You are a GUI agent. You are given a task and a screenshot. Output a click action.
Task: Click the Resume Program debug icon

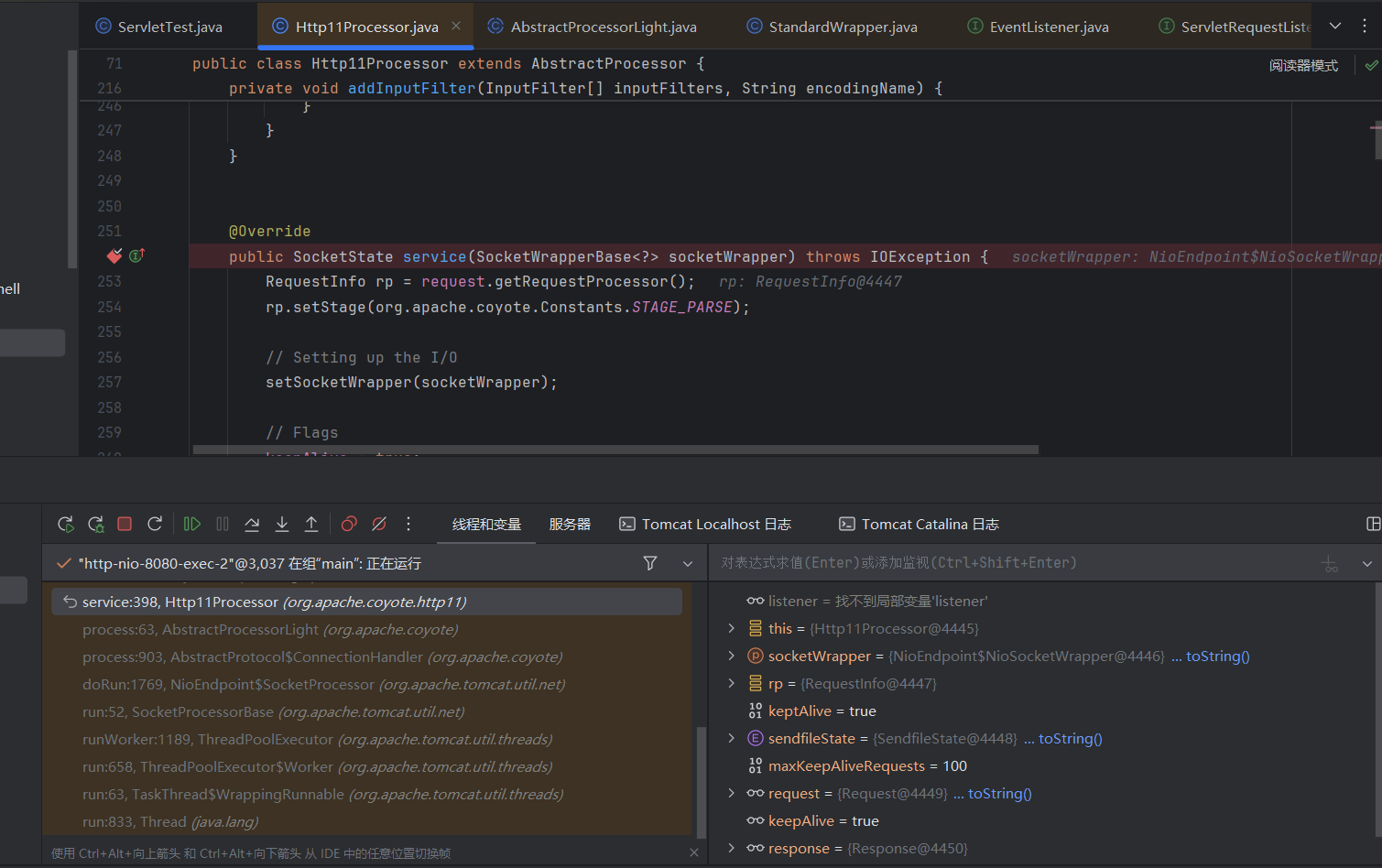click(x=191, y=524)
